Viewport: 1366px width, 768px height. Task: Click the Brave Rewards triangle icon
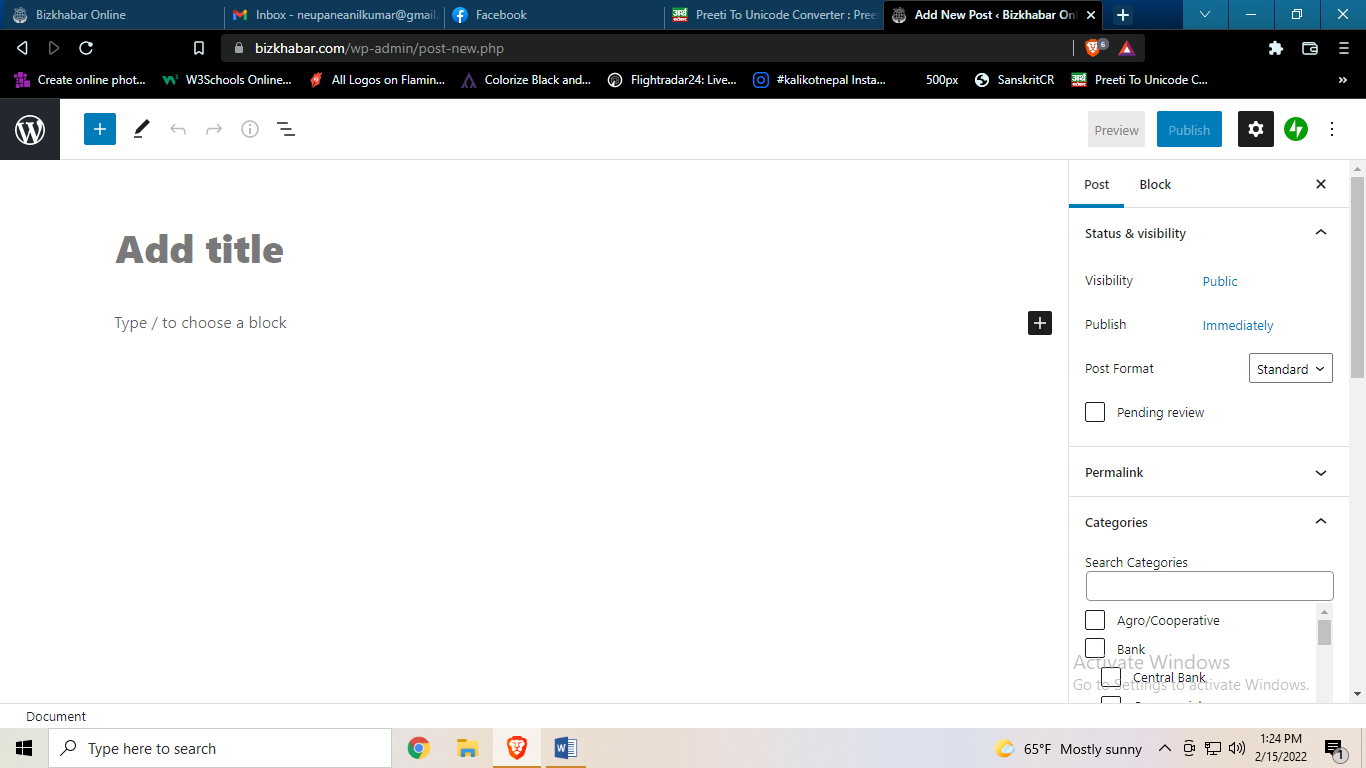point(1127,48)
